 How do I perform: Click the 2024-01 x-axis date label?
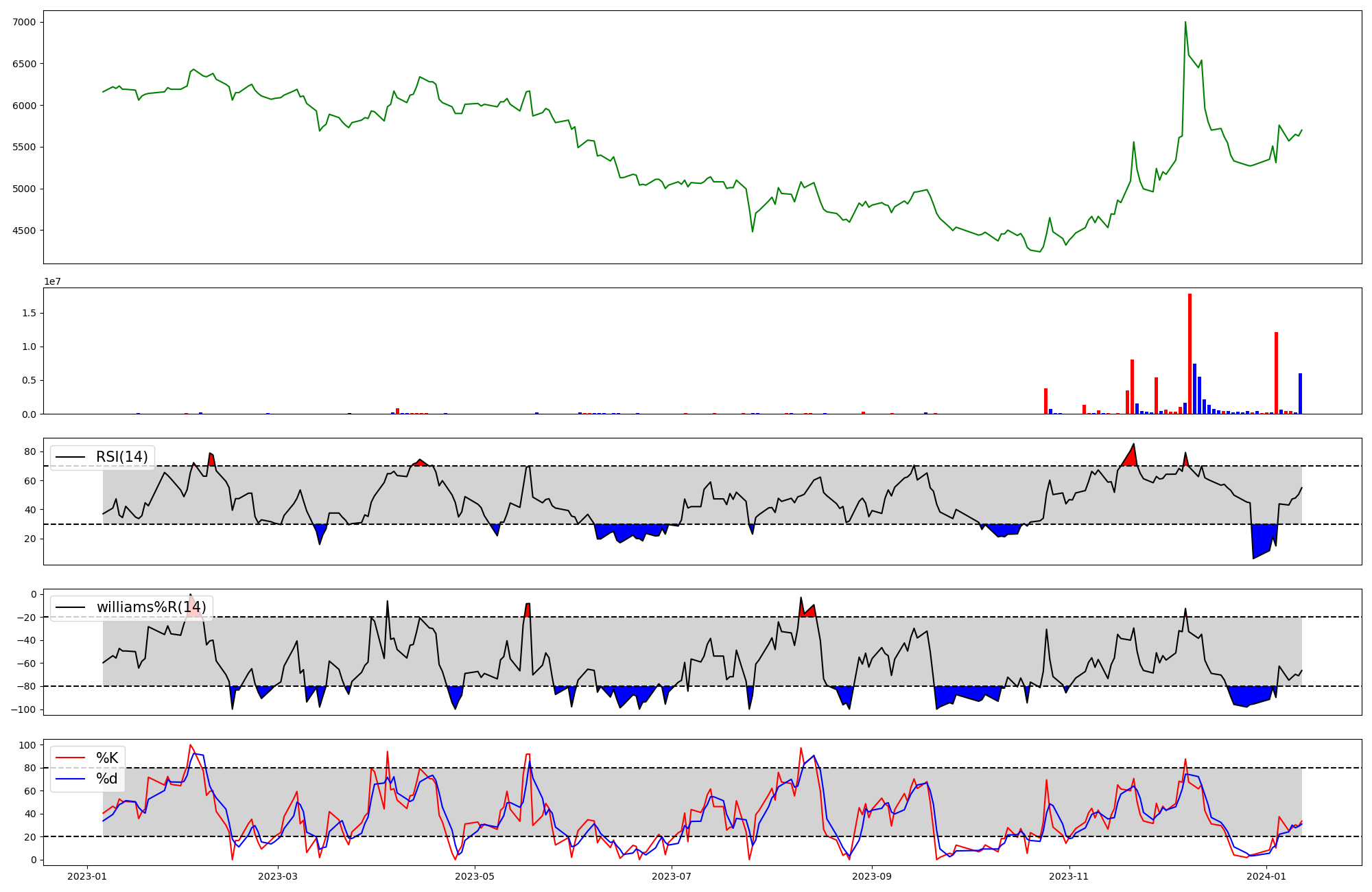coord(1266,876)
